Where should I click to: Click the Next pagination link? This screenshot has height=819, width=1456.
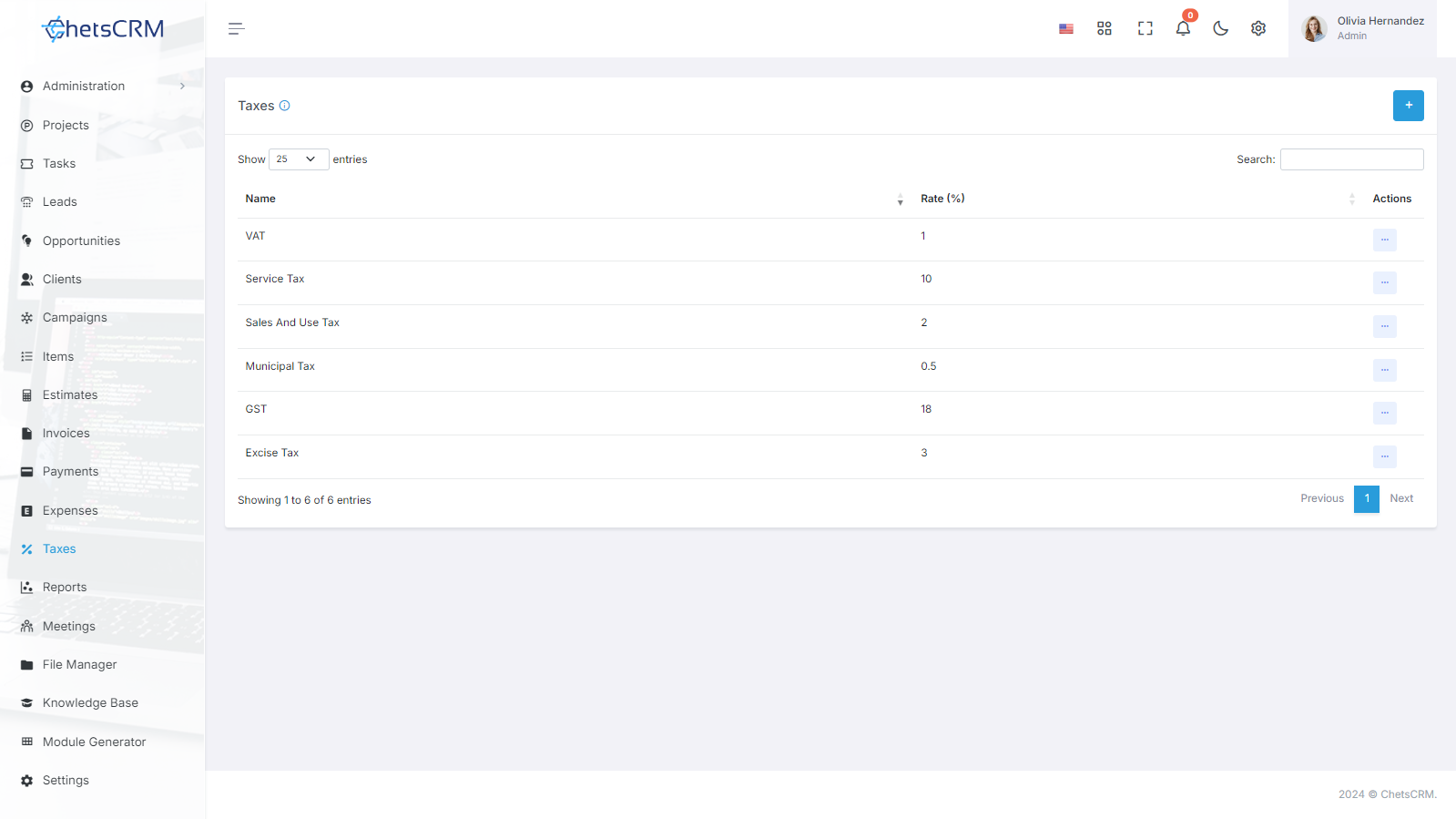coord(1401,498)
